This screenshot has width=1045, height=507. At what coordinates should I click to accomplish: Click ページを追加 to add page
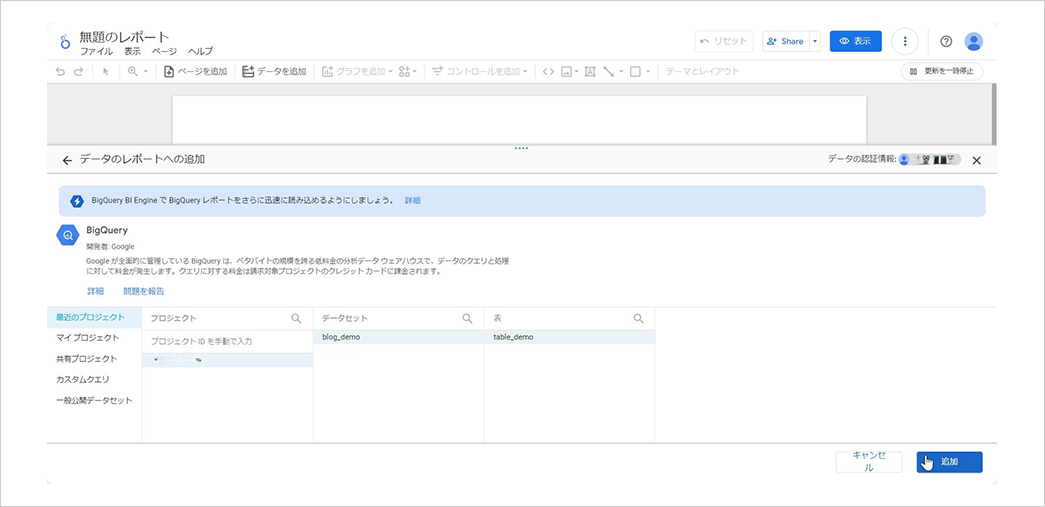click(x=195, y=71)
